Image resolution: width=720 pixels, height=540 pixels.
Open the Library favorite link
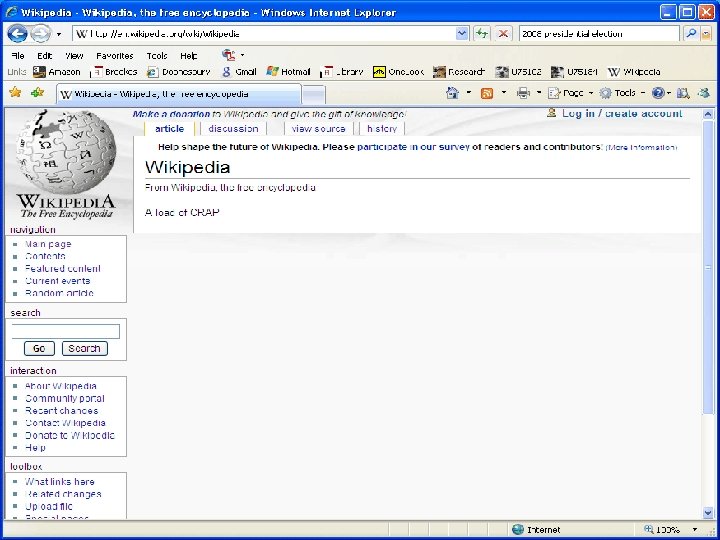pyautogui.click(x=342, y=72)
